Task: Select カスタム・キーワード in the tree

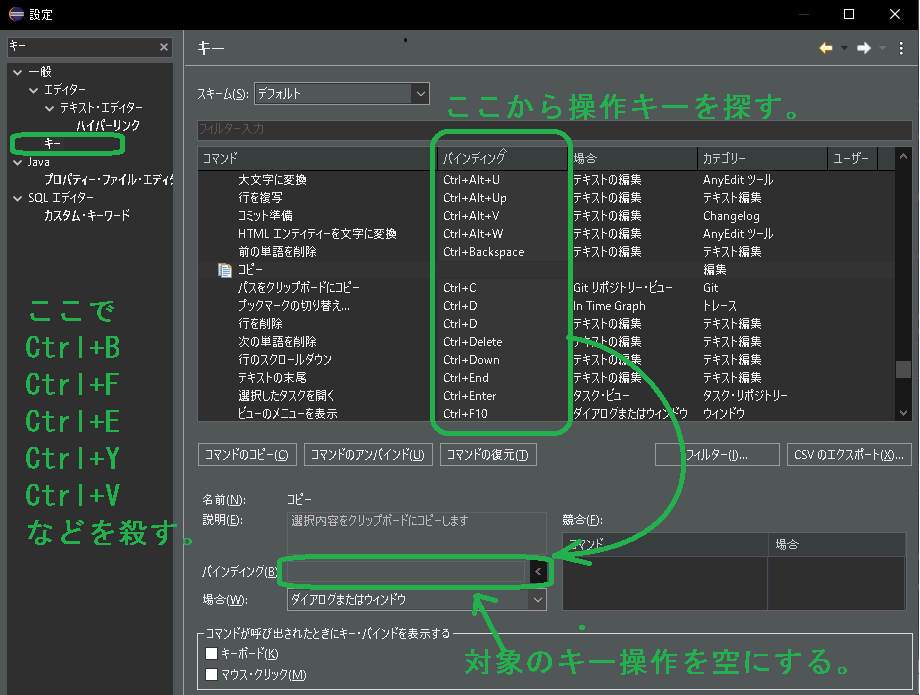Action: point(87,215)
